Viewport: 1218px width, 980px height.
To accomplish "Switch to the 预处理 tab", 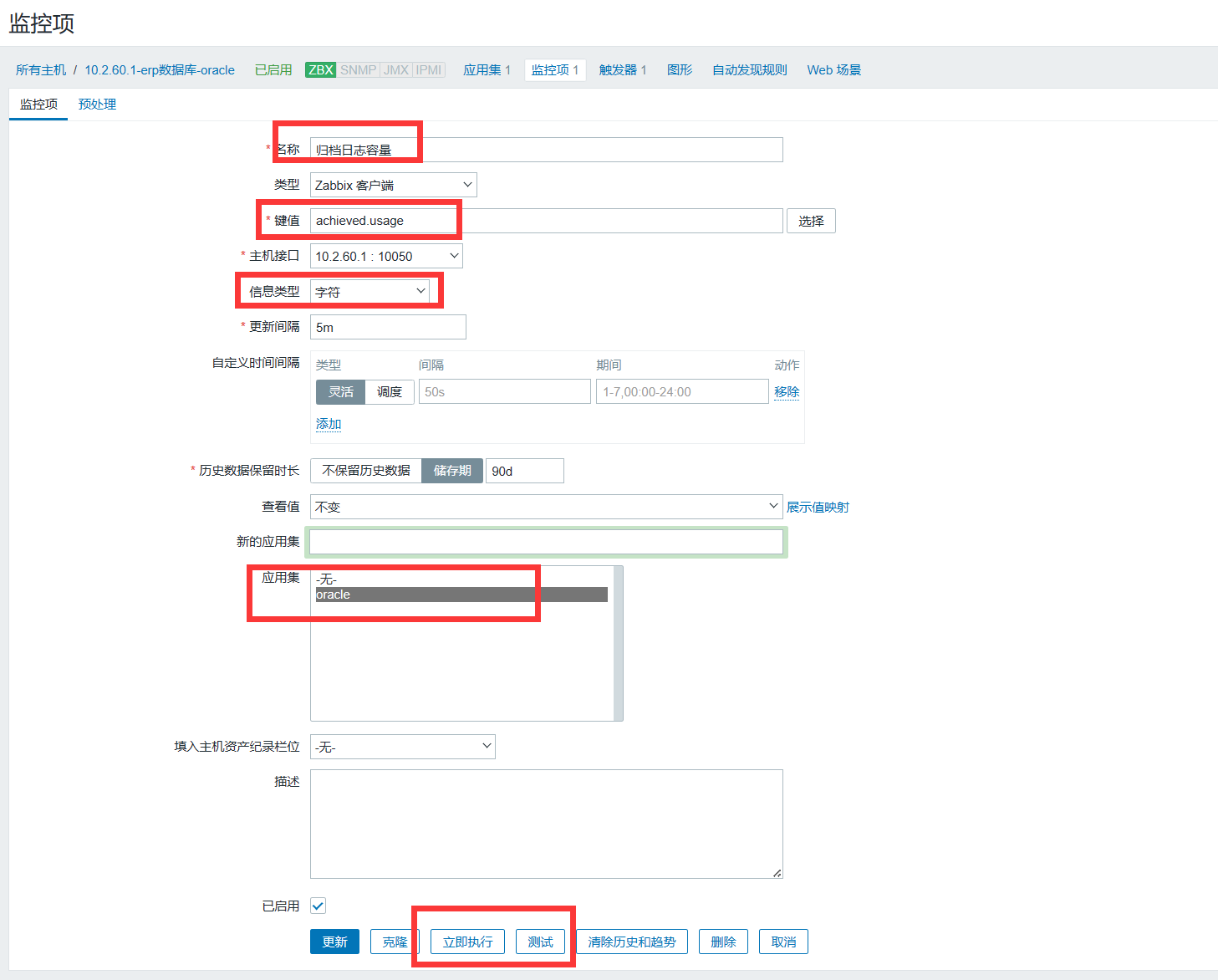I will pyautogui.click(x=96, y=104).
